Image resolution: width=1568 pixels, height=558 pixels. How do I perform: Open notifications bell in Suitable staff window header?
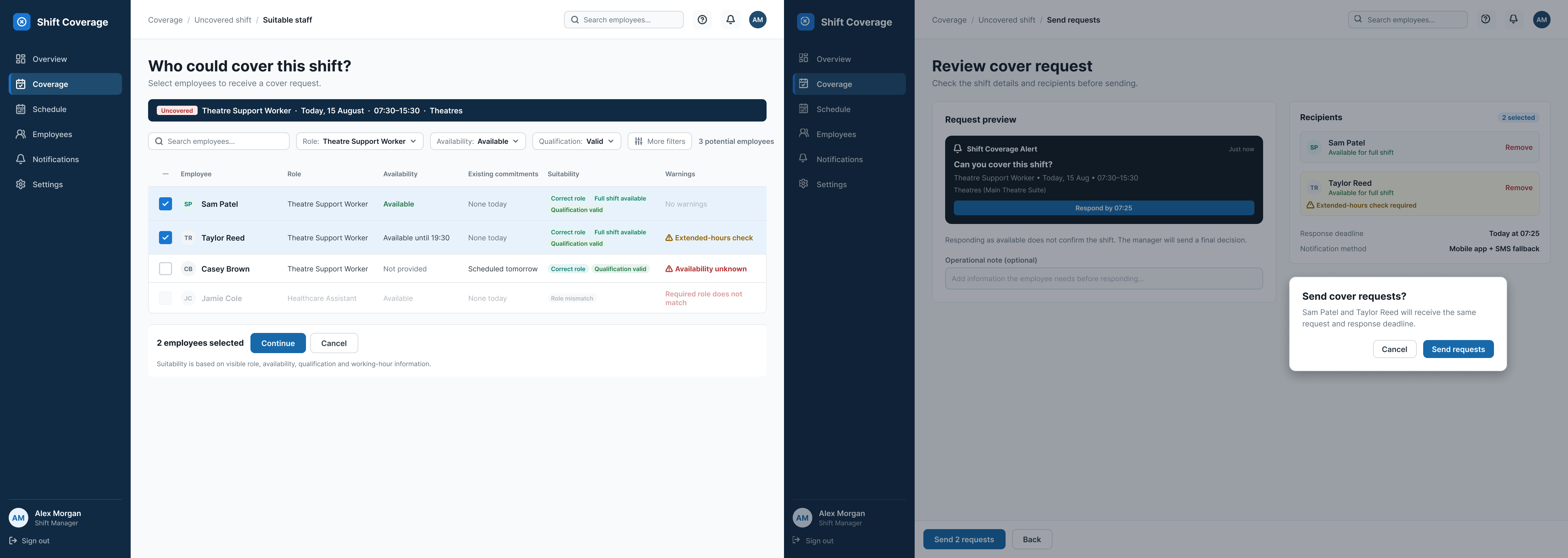[730, 20]
